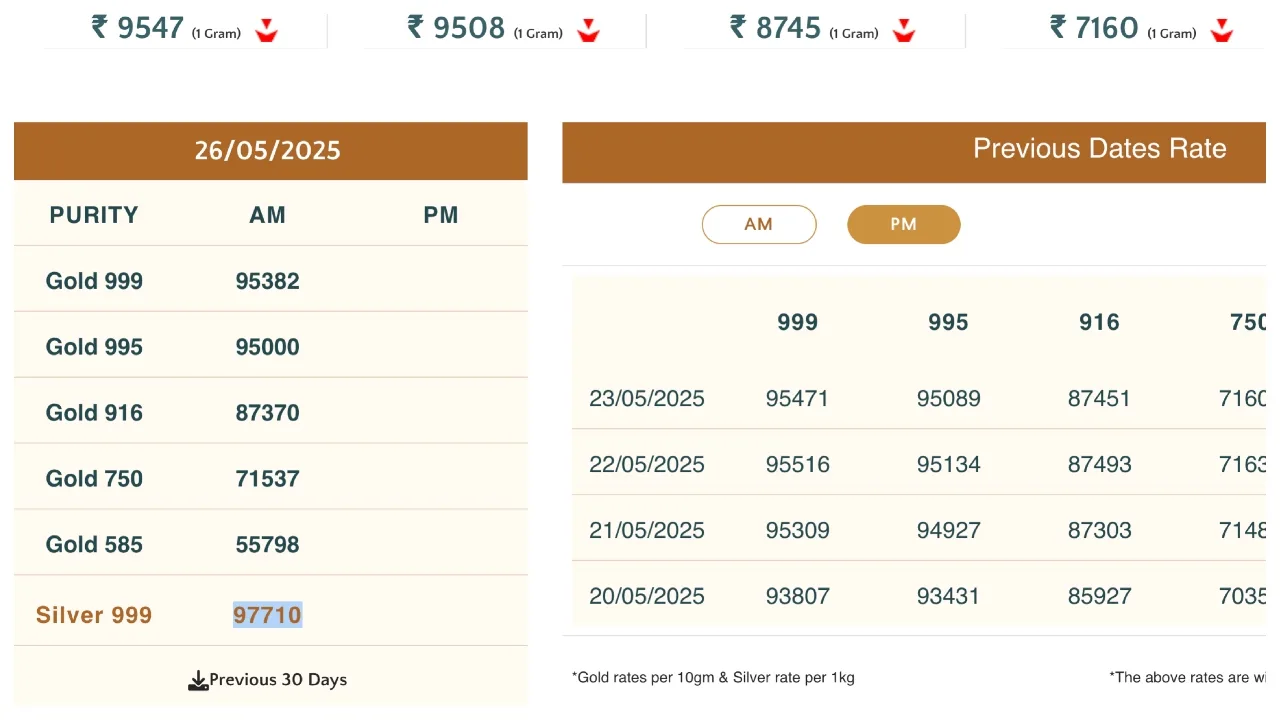Select the PM rates toggle
1280x720 pixels.
903,225
